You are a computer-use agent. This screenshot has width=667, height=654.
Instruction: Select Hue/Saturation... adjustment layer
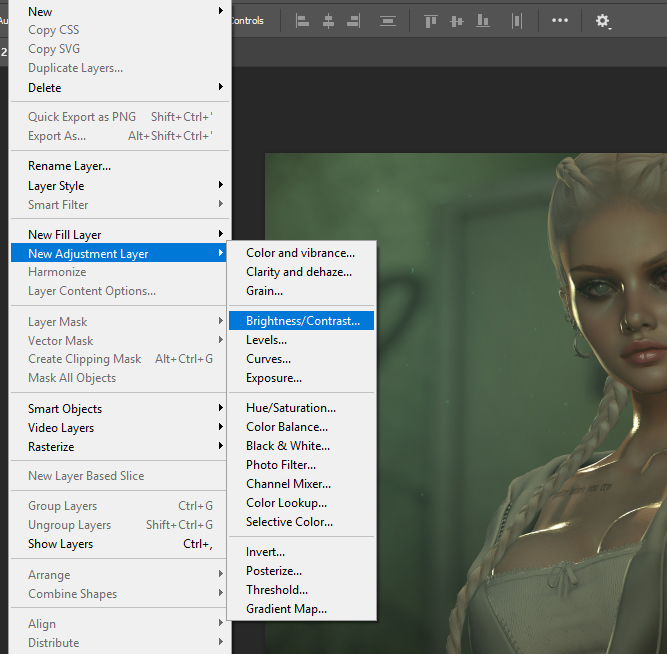(x=301, y=408)
